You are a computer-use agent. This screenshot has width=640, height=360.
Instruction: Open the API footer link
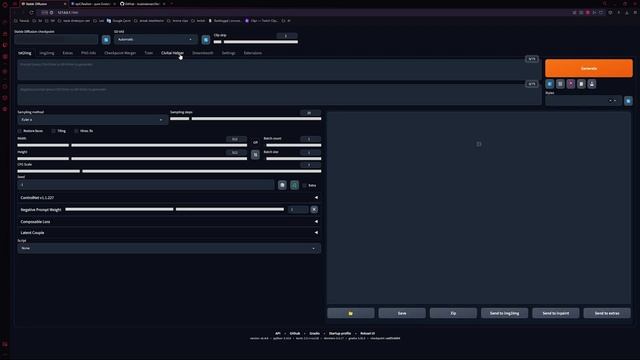click(278, 333)
